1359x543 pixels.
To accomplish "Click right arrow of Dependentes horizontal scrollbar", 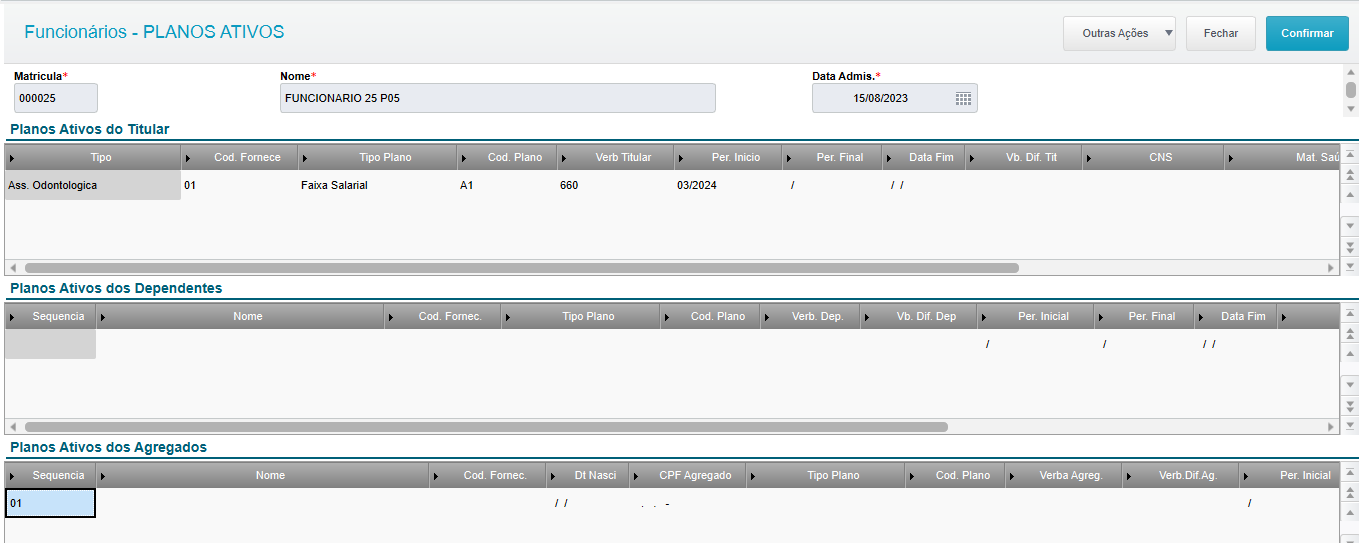I will click(1331, 427).
